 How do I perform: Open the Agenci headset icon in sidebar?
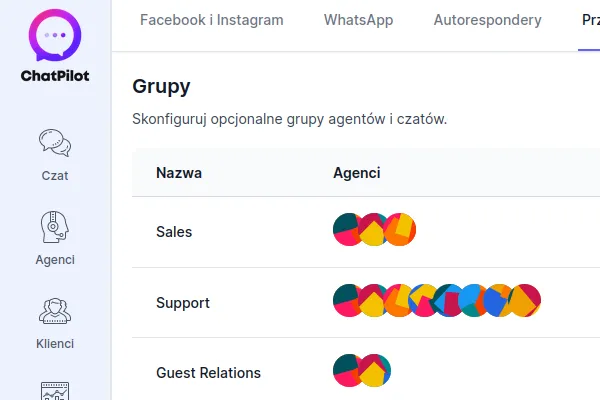(55, 227)
